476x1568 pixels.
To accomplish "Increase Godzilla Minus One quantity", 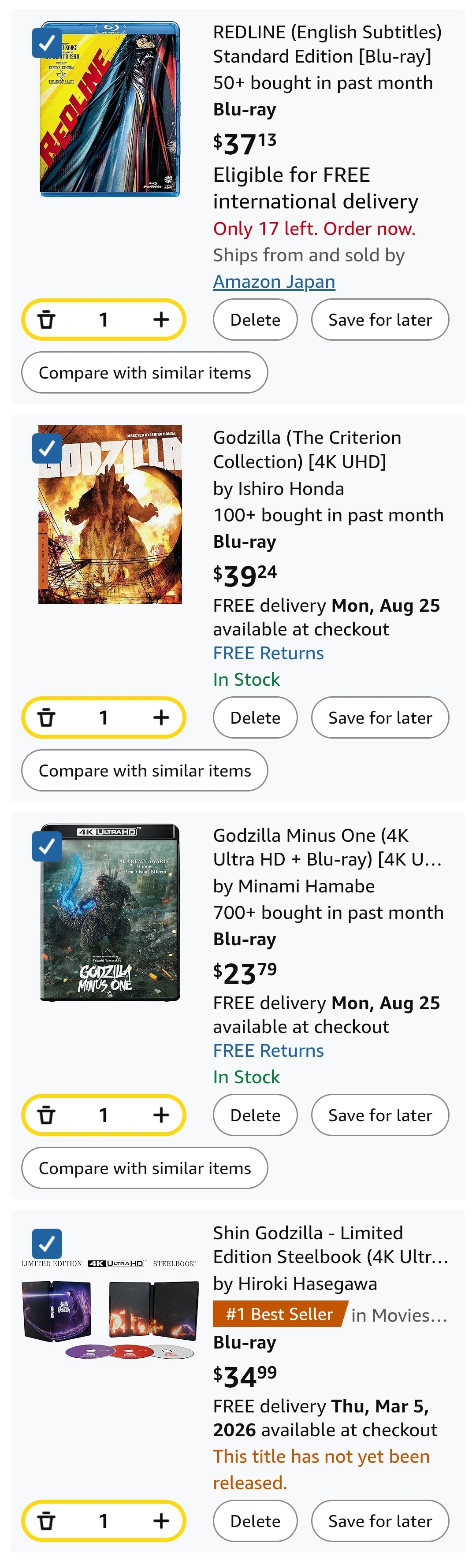I will [x=161, y=1115].
